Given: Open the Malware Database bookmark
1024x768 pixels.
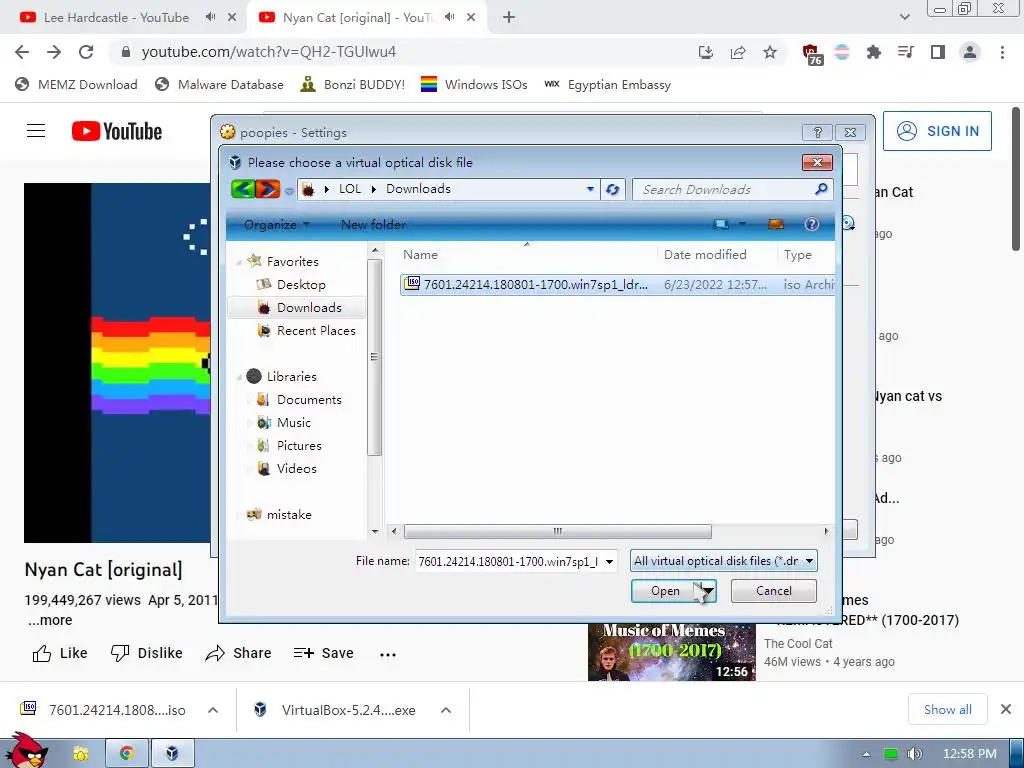Looking at the screenshot, I should 219,85.
